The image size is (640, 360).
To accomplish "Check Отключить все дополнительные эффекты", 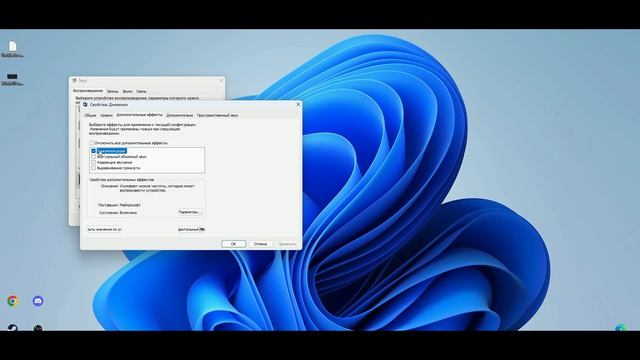I will point(91,143).
